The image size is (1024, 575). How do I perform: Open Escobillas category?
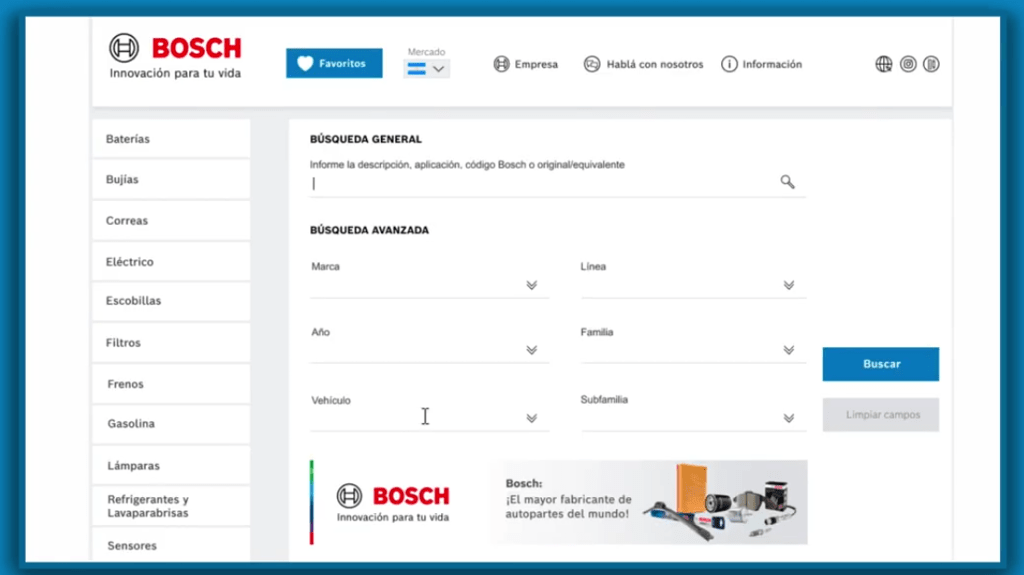pyautogui.click(x=171, y=301)
